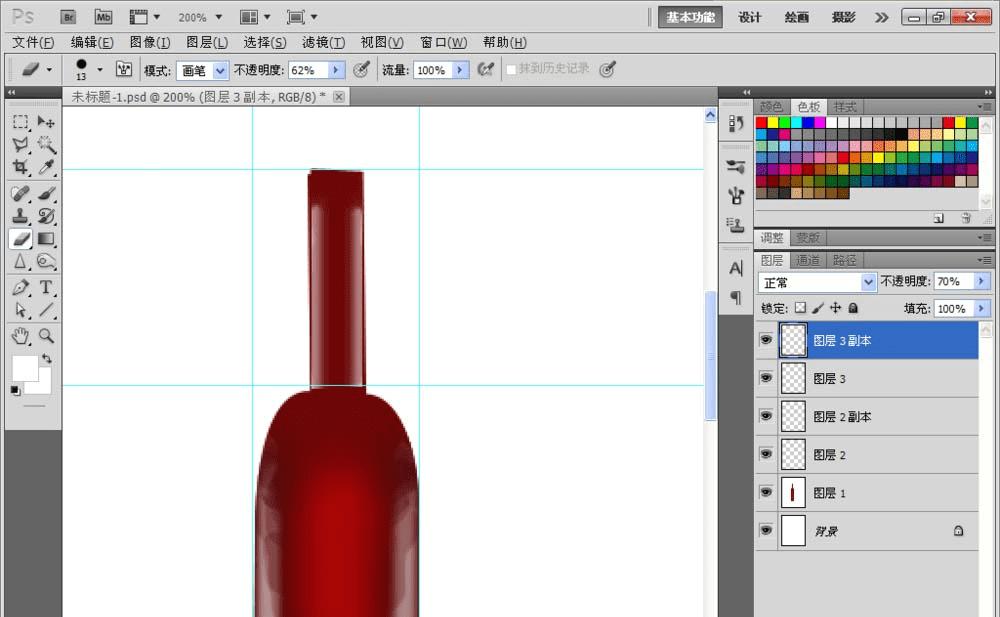Select the Zoom tool in toolbox
Screen dimensions: 1000x617
[x=46, y=335]
